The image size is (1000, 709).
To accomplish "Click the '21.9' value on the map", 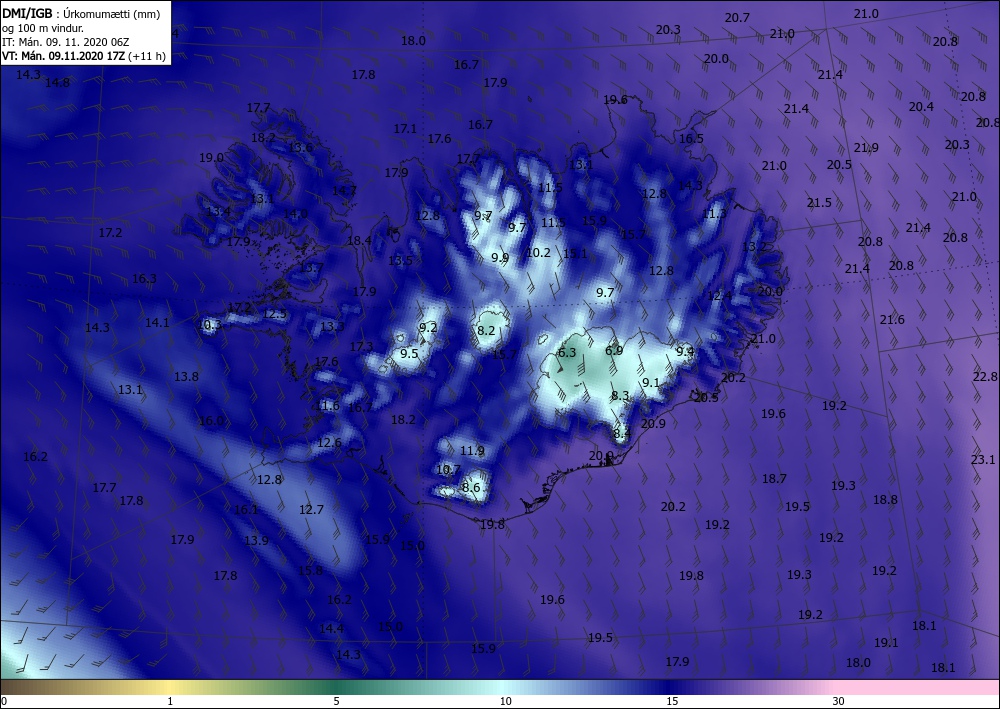I will pos(866,148).
